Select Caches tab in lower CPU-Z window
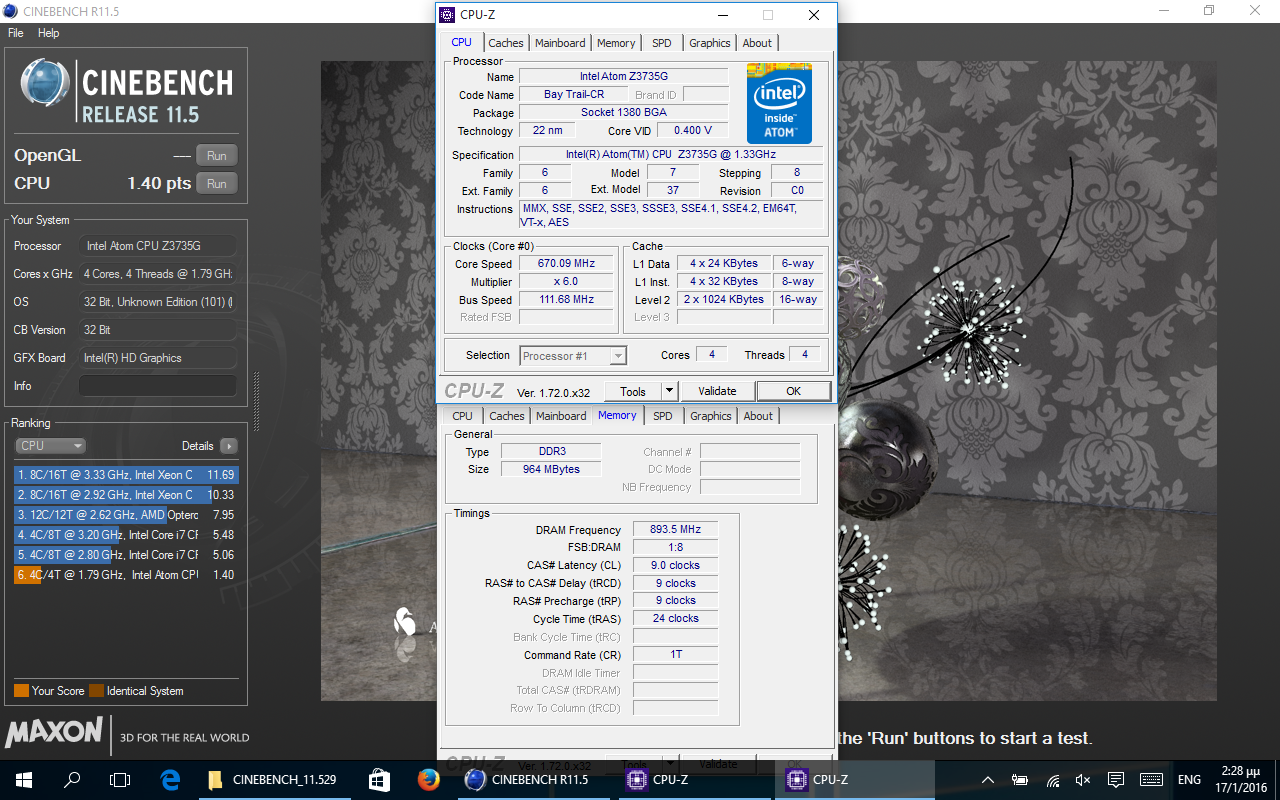Screen dimensions: 1280x800 tap(507, 416)
